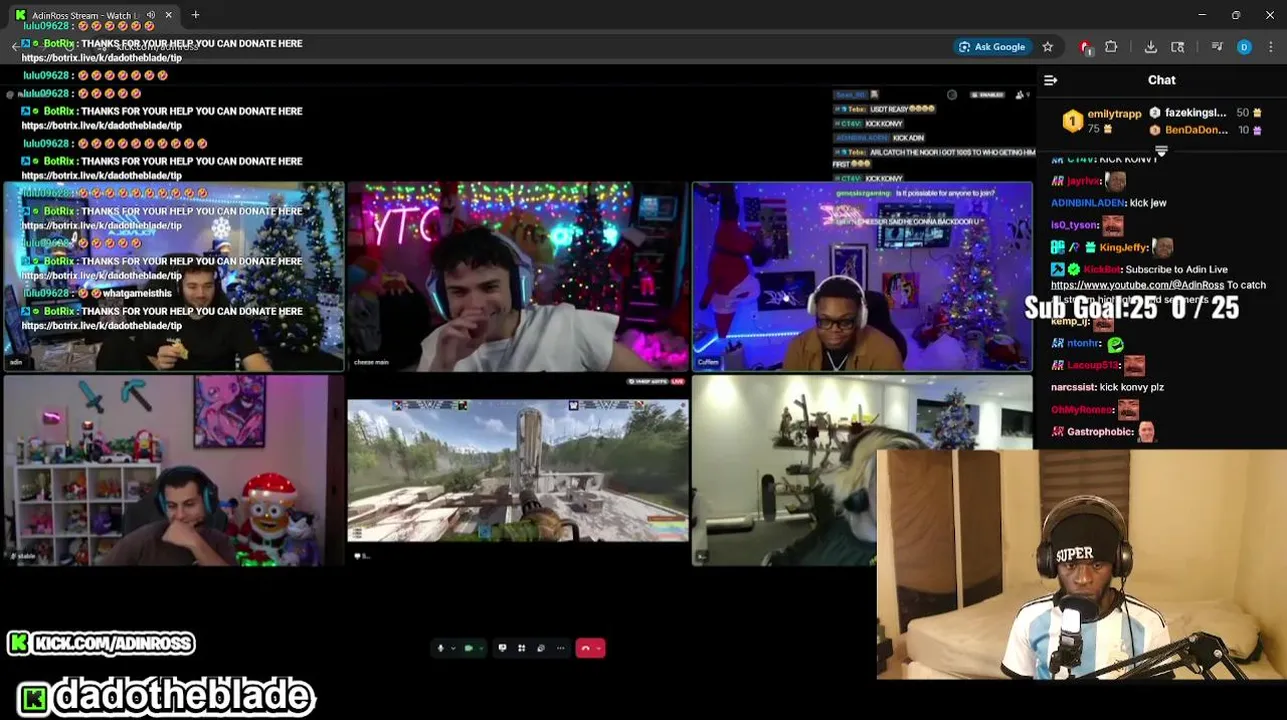Select the webcam tile of man with glasses
The height and width of the screenshot is (720, 1287).
tap(862, 276)
